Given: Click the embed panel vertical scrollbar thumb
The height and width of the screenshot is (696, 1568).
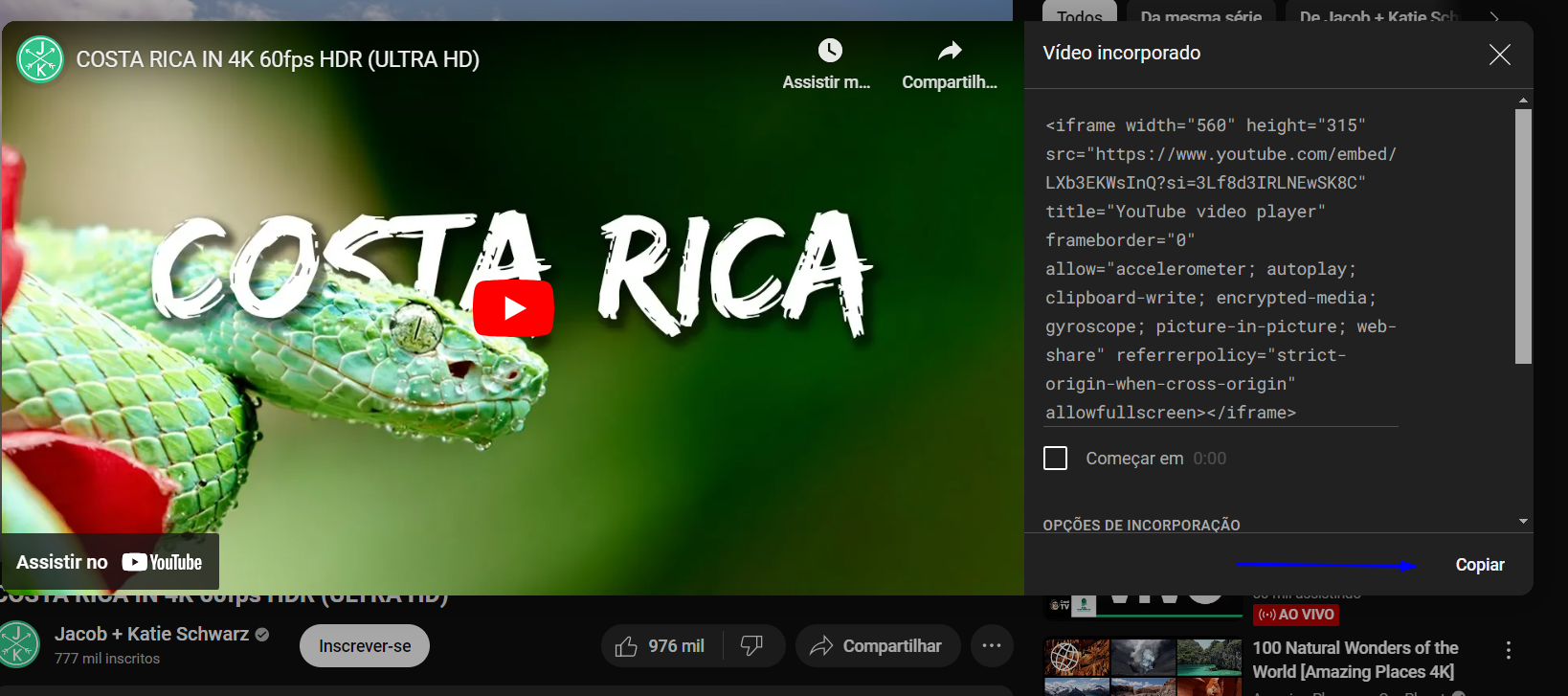Looking at the screenshot, I should tap(1523, 236).
